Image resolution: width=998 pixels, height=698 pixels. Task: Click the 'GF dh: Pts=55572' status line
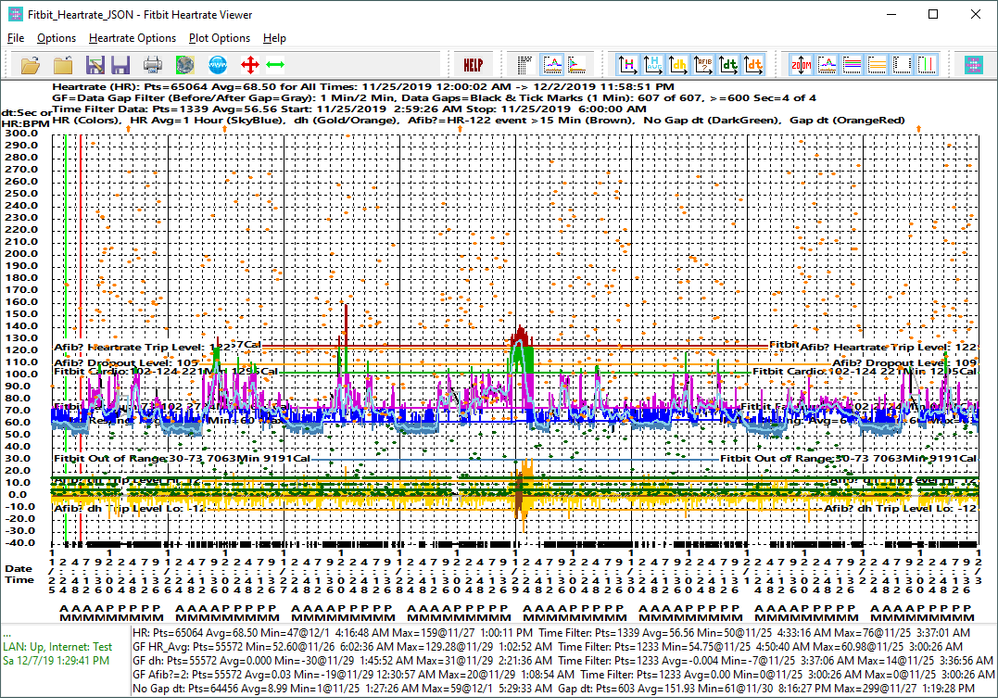click(x=563, y=661)
